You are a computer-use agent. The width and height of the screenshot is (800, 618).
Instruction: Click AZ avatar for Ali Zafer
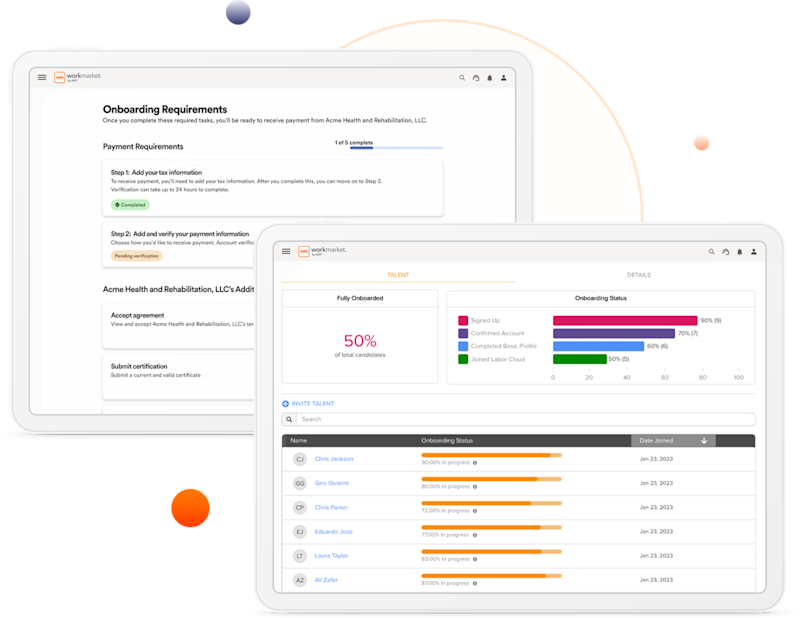299,580
